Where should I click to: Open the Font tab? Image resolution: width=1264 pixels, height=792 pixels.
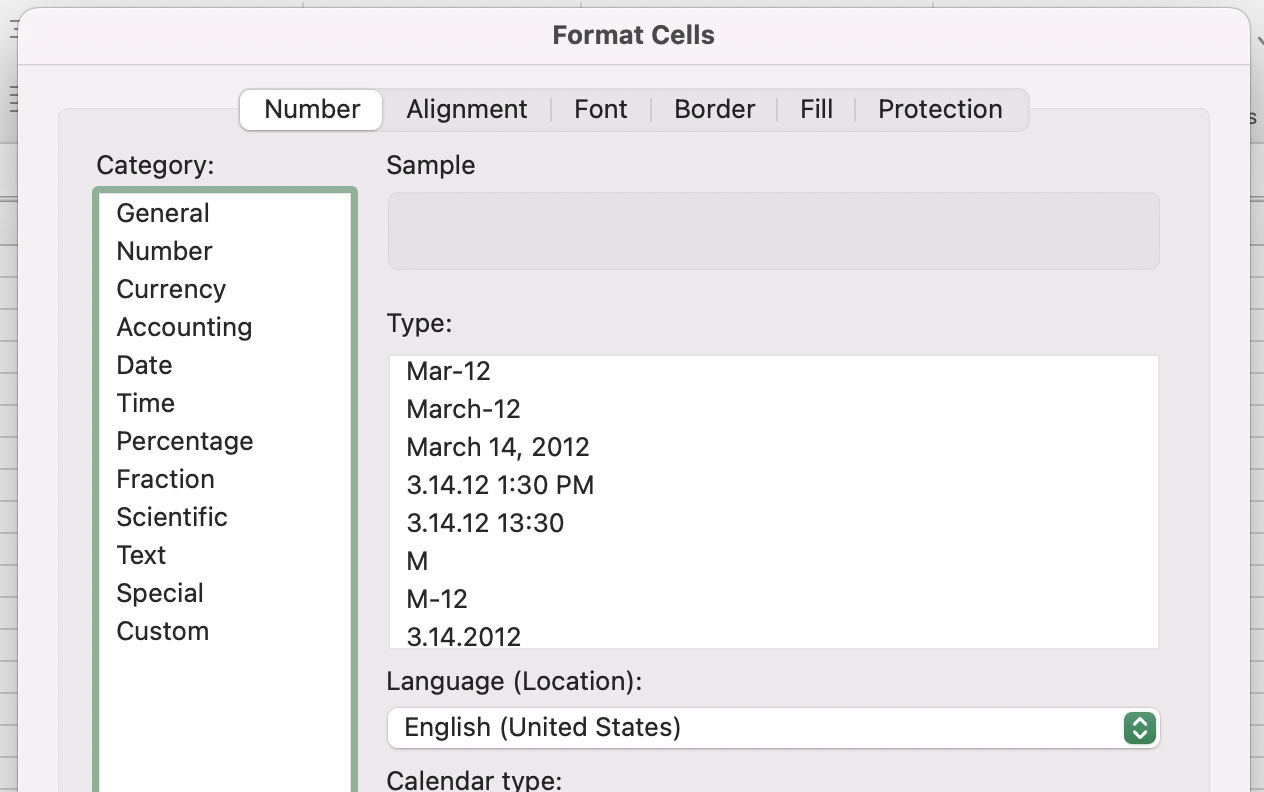[600, 109]
